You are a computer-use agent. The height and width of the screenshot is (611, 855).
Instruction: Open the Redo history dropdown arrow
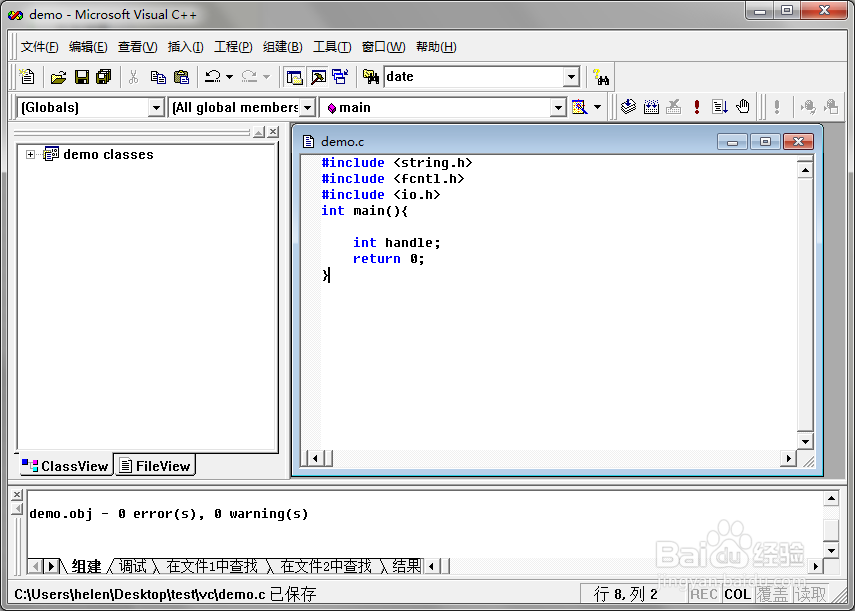266,77
